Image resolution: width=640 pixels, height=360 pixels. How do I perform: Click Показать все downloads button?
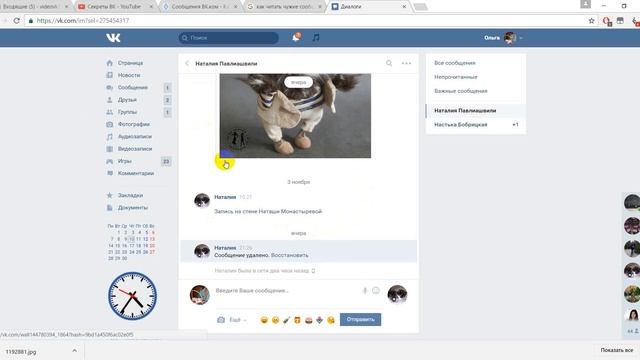click(x=617, y=350)
